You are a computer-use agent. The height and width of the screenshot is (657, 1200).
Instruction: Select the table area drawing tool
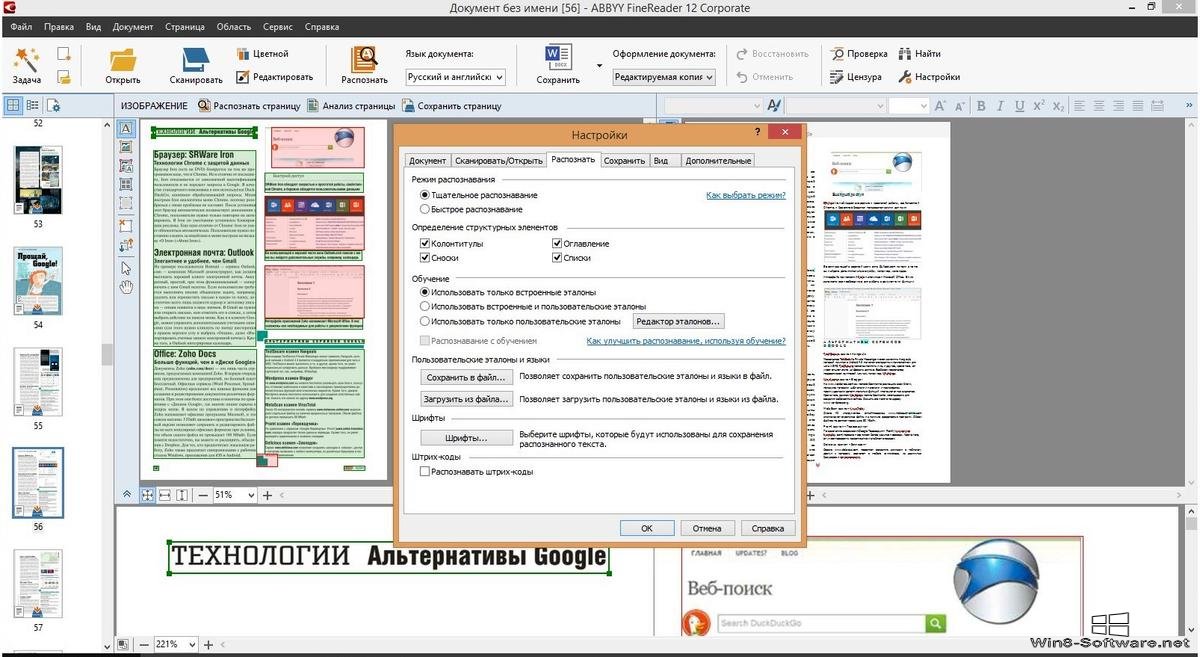(x=126, y=185)
